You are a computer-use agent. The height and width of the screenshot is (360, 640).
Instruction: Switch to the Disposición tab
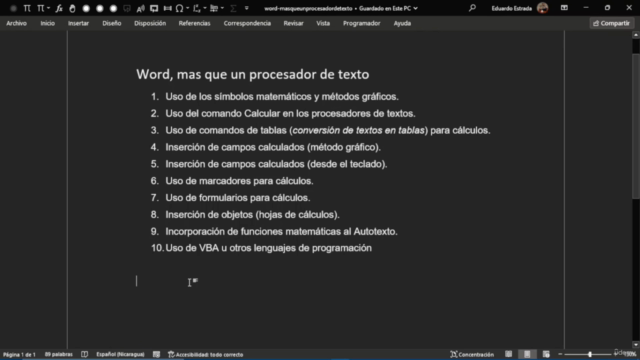[150, 23]
